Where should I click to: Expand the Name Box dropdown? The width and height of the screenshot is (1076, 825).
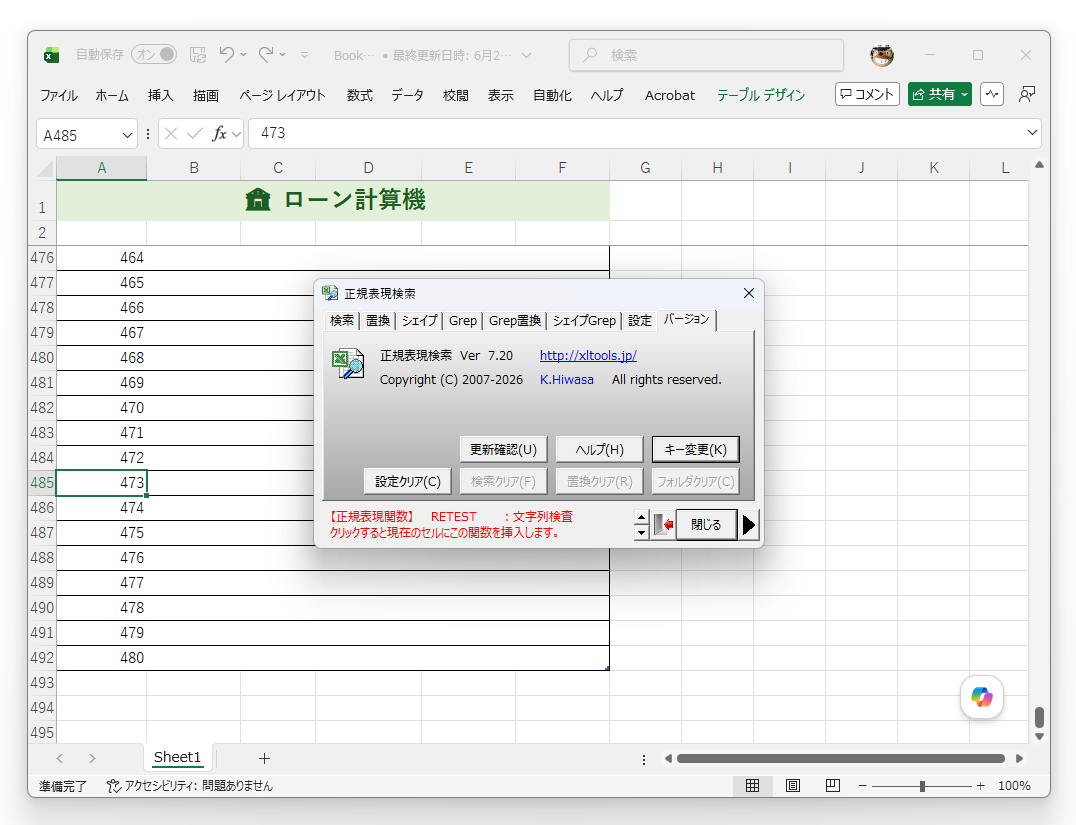pos(127,135)
